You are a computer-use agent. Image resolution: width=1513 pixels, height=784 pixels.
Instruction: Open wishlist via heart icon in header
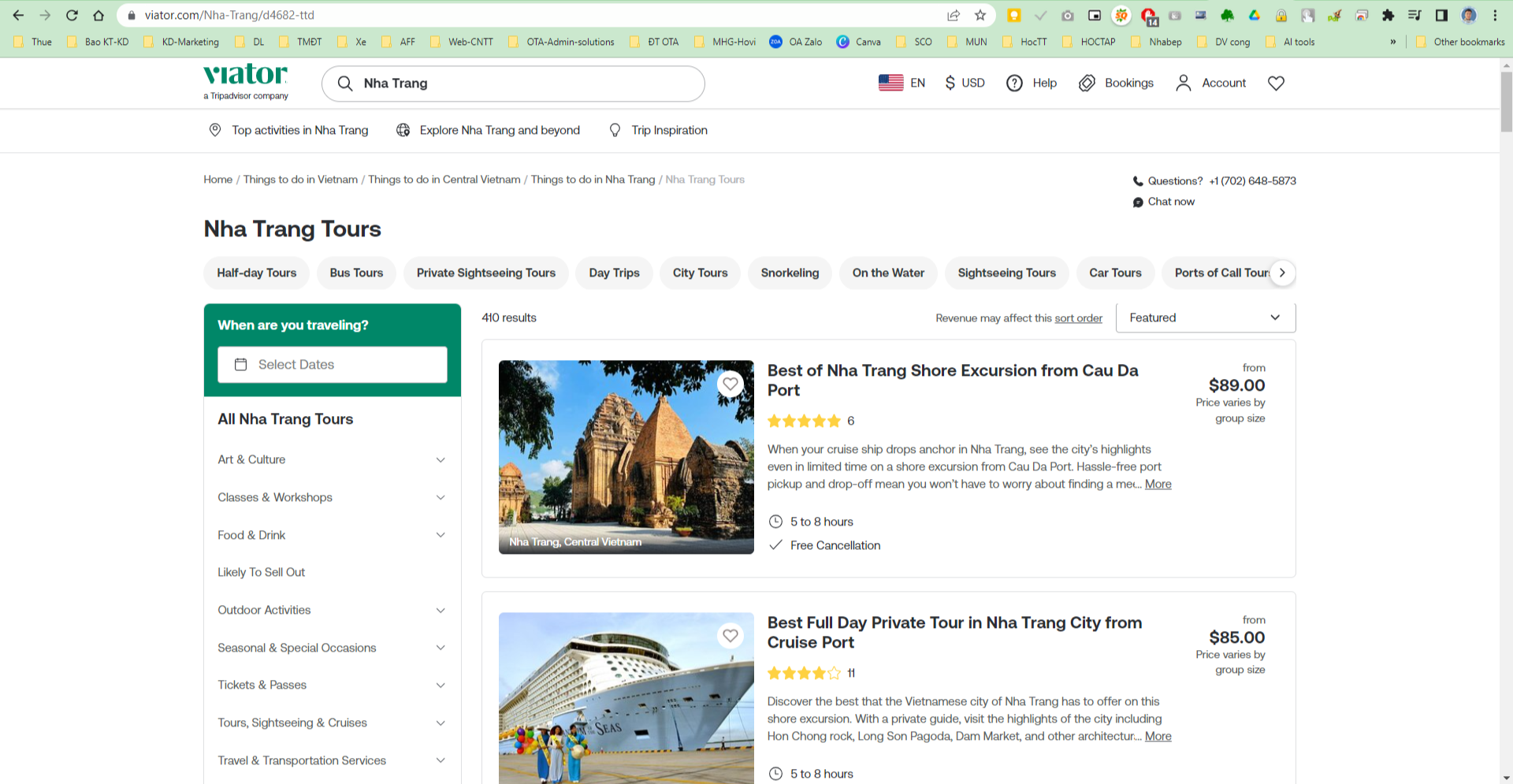click(x=1275, y=83)
